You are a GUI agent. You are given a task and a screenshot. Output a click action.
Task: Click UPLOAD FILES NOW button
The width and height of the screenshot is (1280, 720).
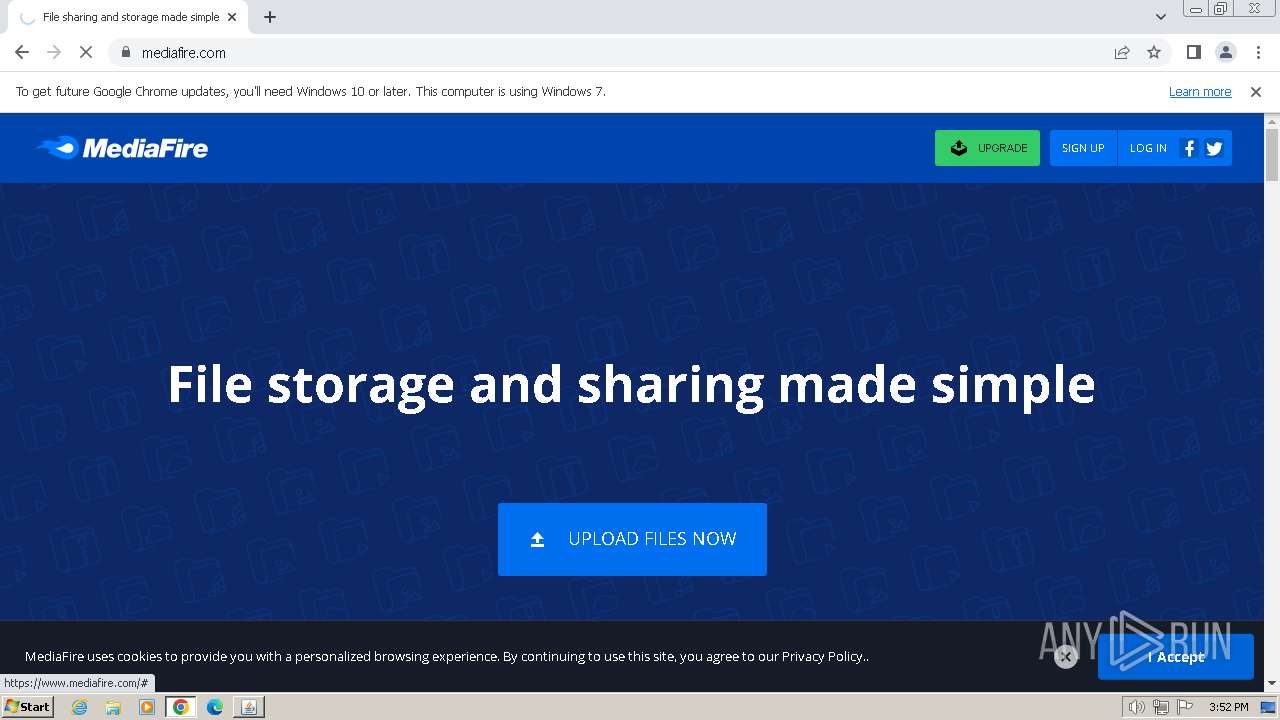click(632, 539)
